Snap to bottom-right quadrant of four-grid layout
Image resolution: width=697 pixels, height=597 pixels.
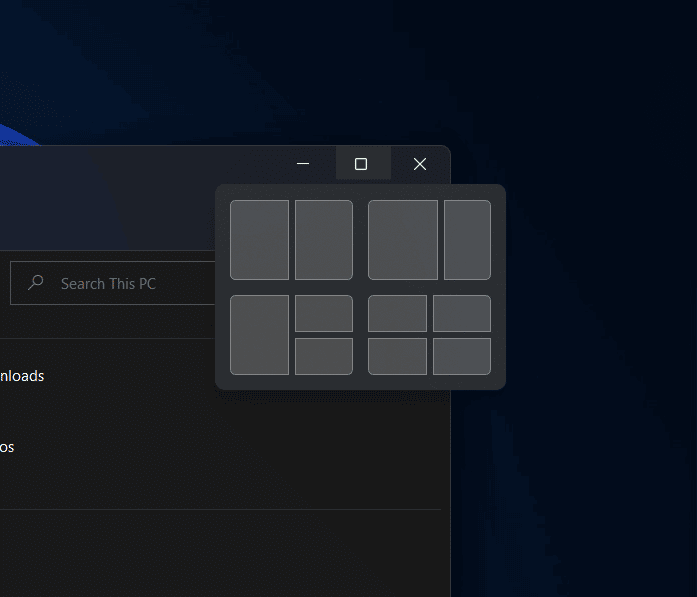(x=462, y=356)
